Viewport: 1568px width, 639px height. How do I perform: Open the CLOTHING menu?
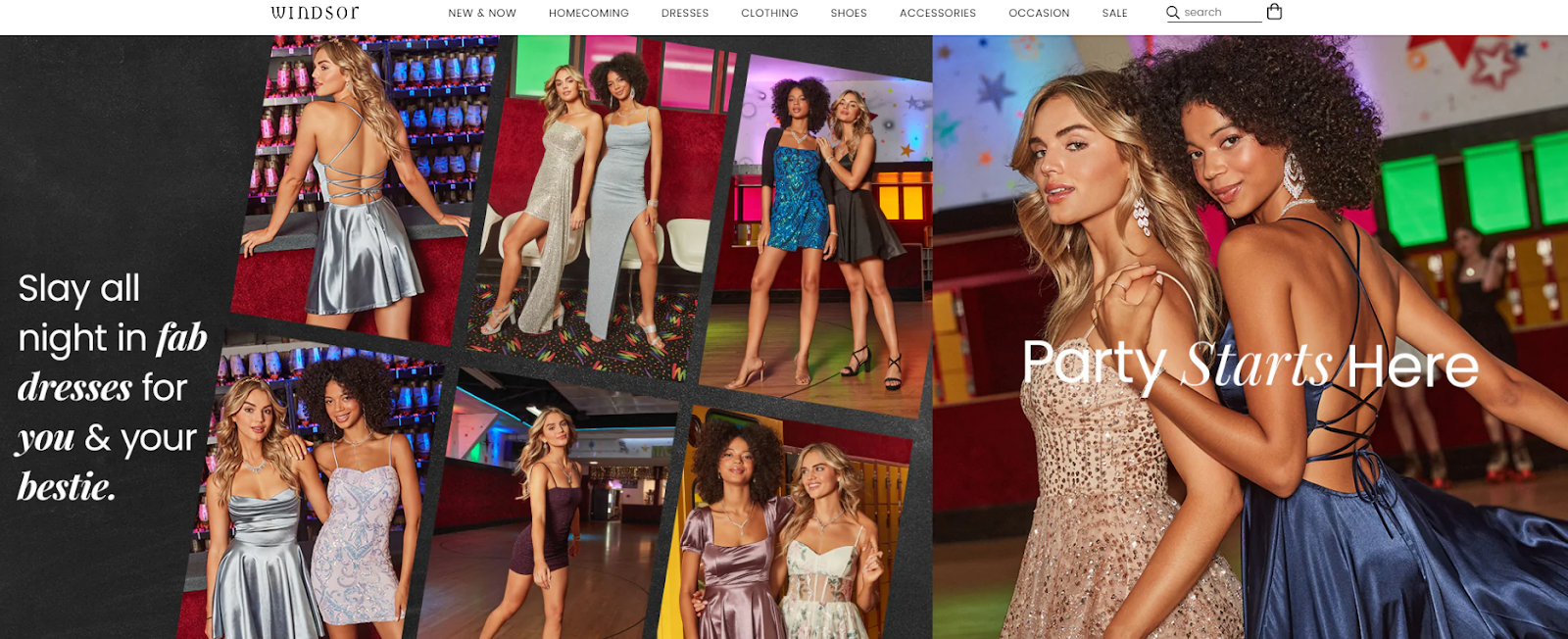click(769, 13)
